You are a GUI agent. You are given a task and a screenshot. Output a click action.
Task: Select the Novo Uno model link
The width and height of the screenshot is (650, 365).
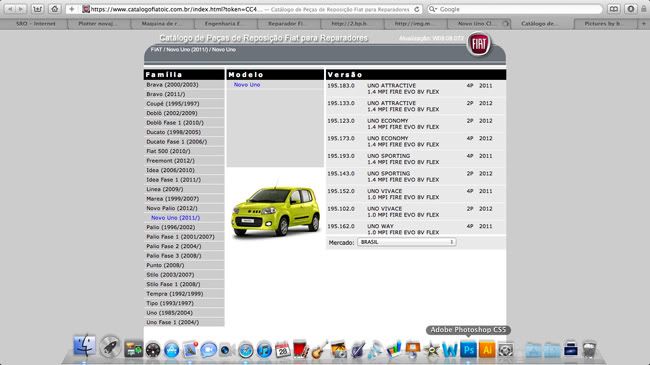pyautogui.click(x=247, y=85)
